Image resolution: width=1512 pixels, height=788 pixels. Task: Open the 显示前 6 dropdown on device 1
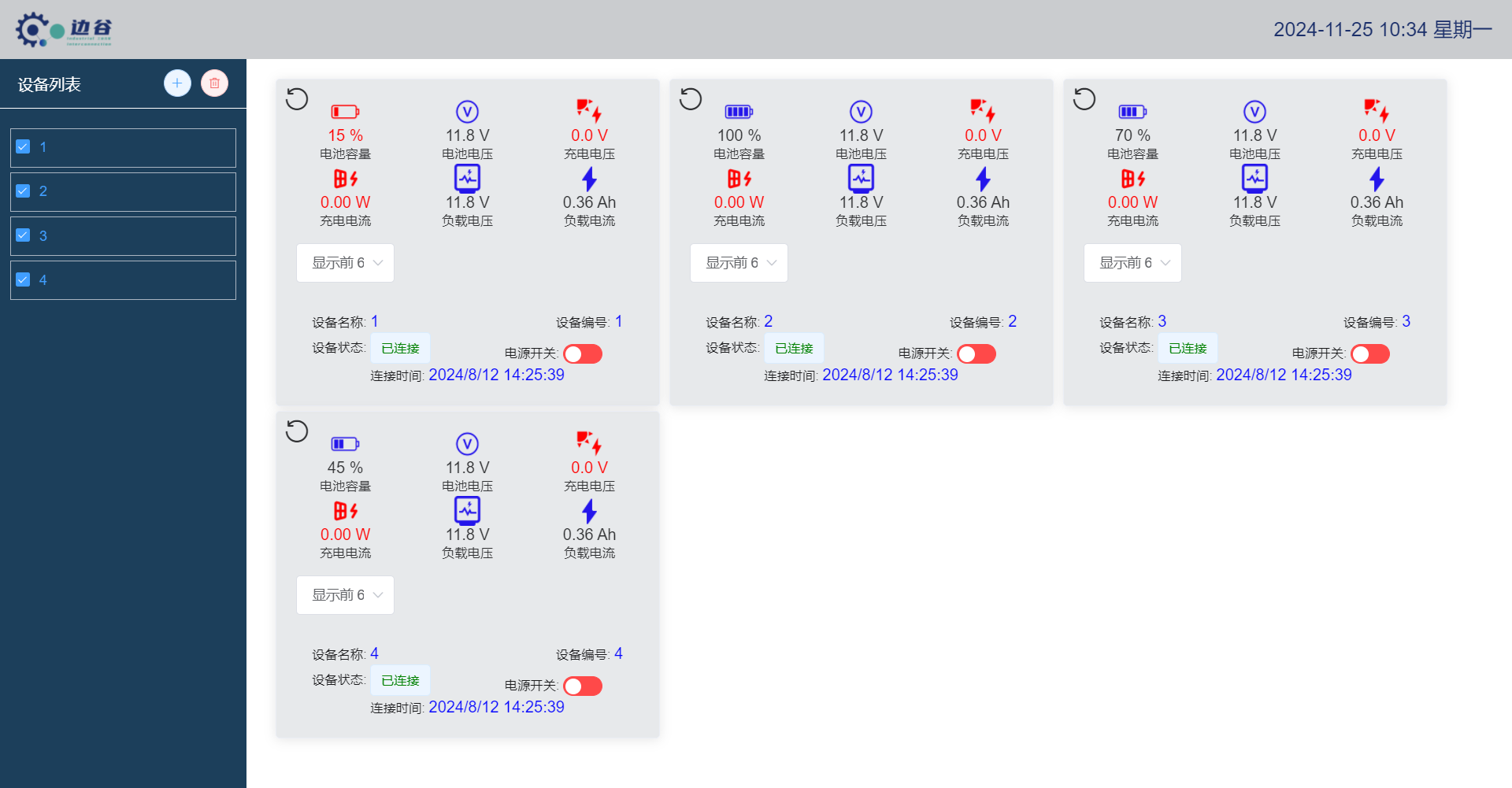click(345, 263)
